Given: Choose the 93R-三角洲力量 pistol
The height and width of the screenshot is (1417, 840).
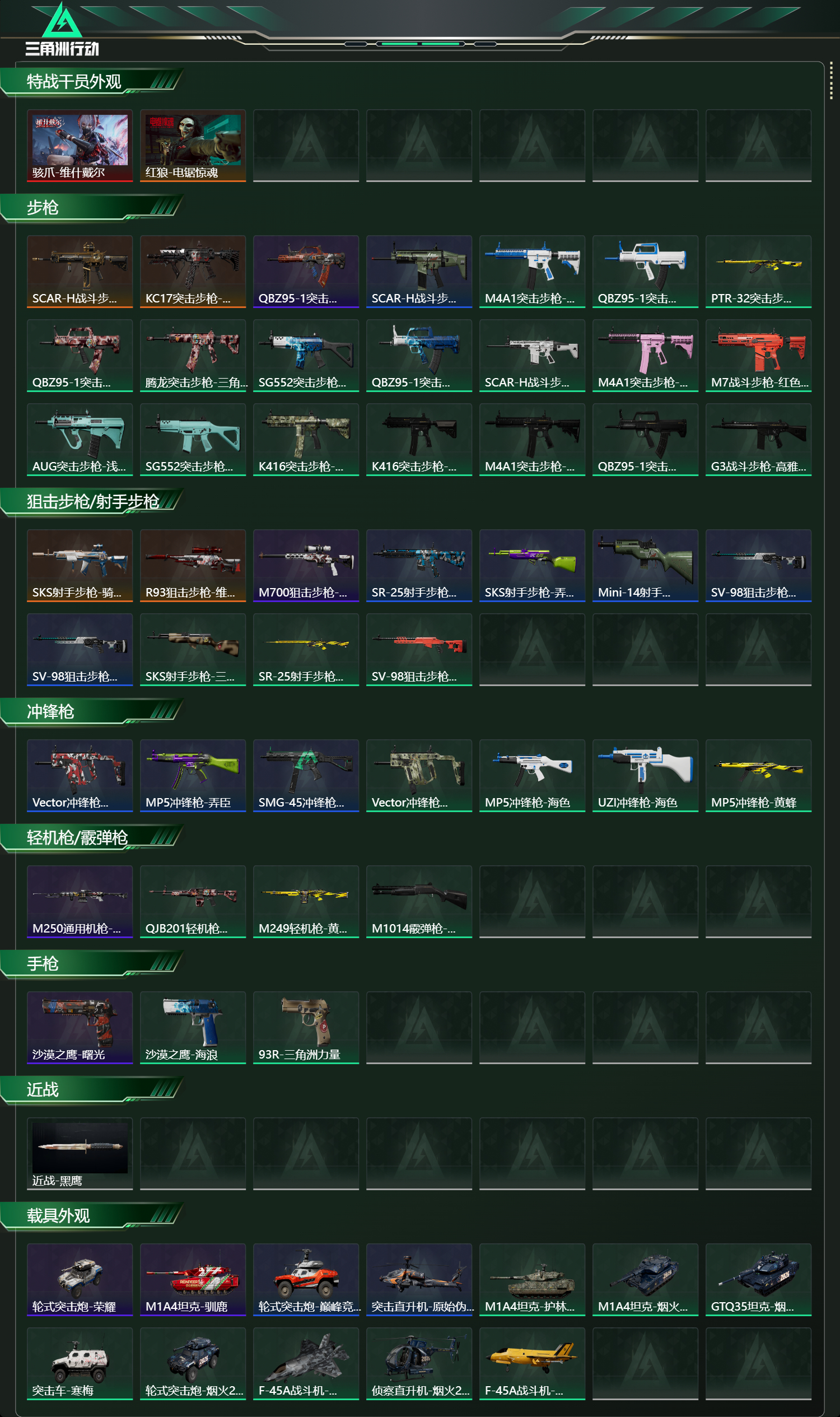Looking at the screenshot, I should pyautogui.click(x=306, y=1028).
